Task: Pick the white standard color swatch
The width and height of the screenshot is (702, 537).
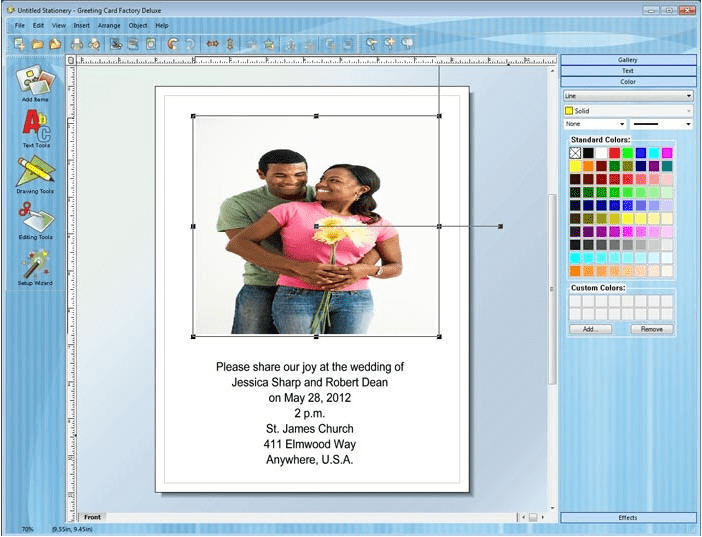Action: [601, 153]
